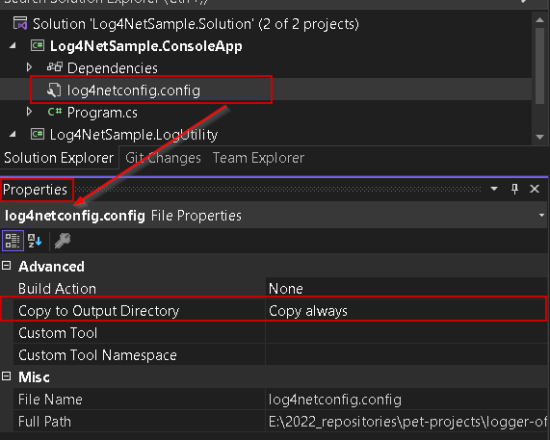
Task: Switch to the Git Changes tab
Action: point(163,158)
